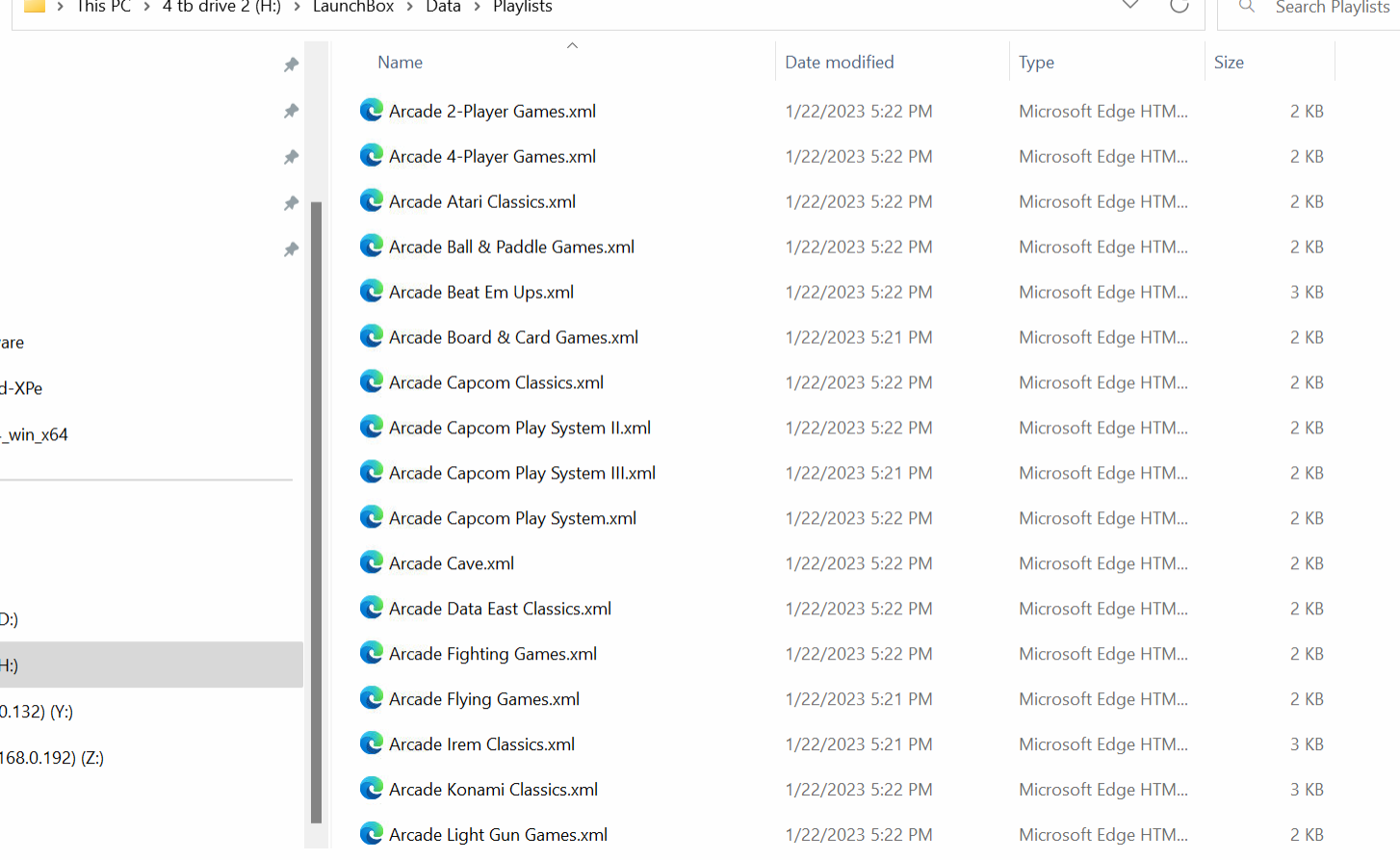Click the icon for Arcade Irem Classics.xml

tap(372, 743)
